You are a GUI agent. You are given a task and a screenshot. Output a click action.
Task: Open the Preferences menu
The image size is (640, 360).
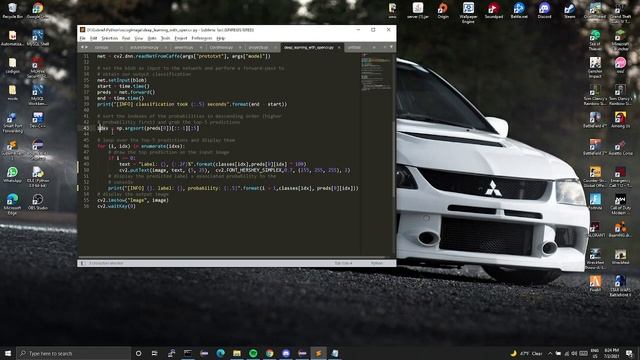click(x=202, y=38)
